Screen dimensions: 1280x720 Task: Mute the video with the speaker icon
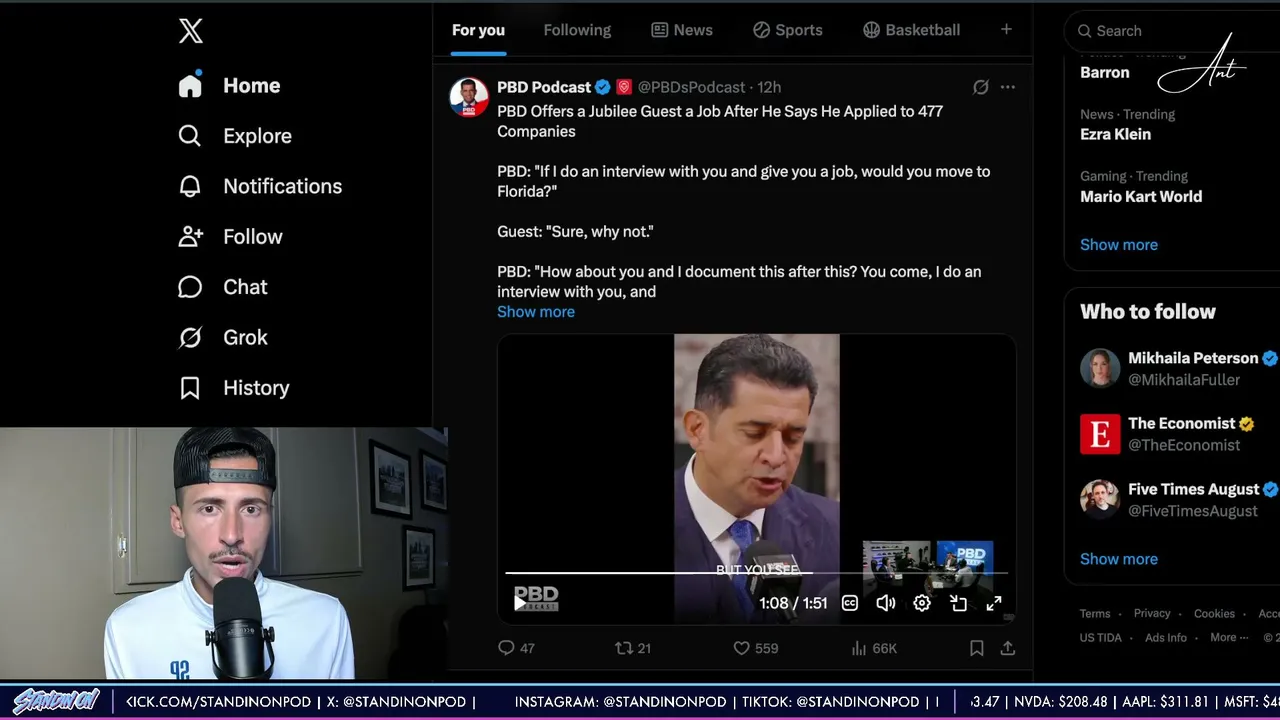click(886, 603)
